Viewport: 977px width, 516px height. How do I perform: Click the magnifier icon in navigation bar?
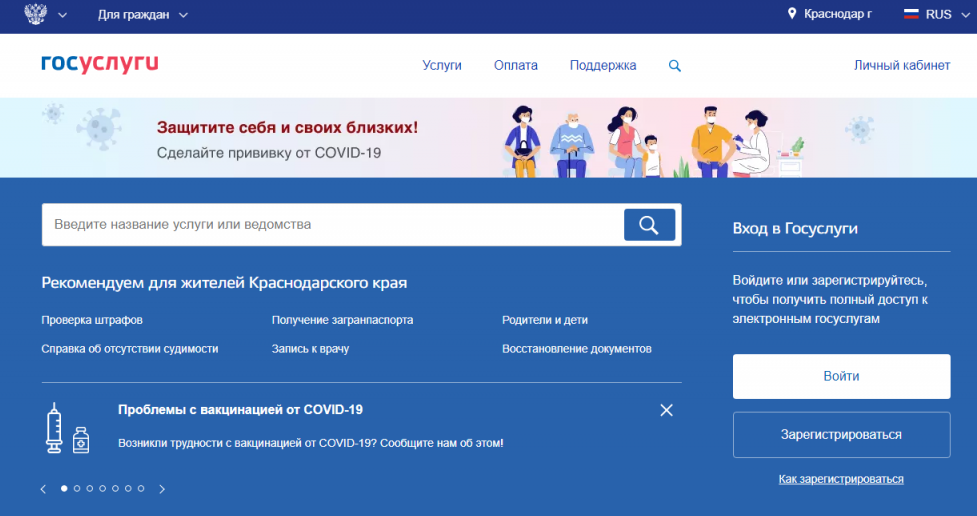[x=675, y=66]
